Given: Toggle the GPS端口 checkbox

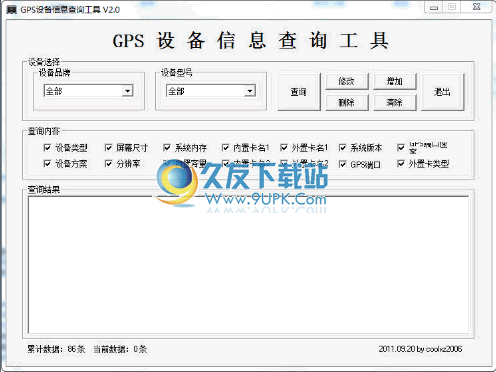Looking at the screenshot, I should 342,164.
